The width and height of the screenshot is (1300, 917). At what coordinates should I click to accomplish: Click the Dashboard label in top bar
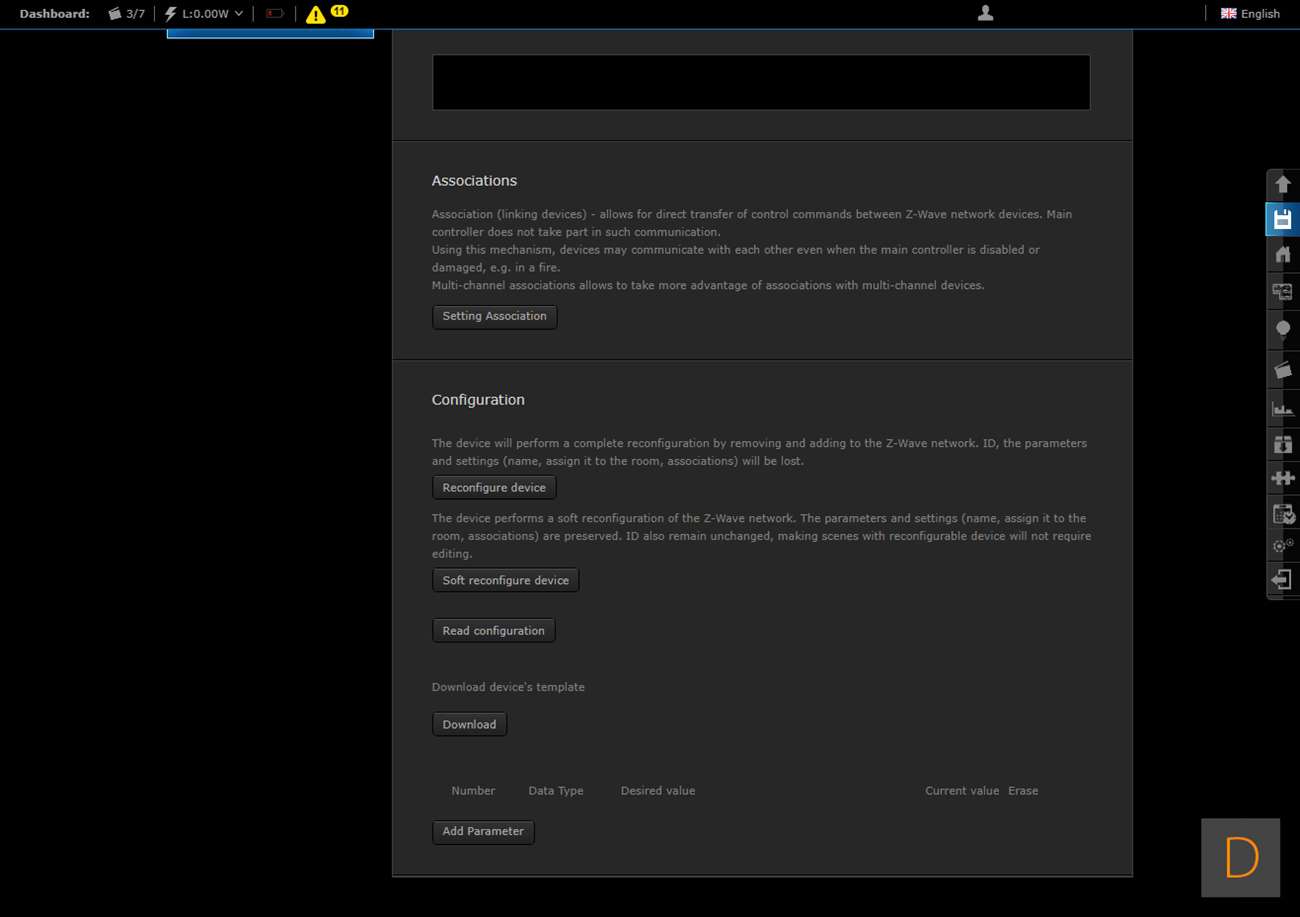pyautogui.click(x=55, y=14)
